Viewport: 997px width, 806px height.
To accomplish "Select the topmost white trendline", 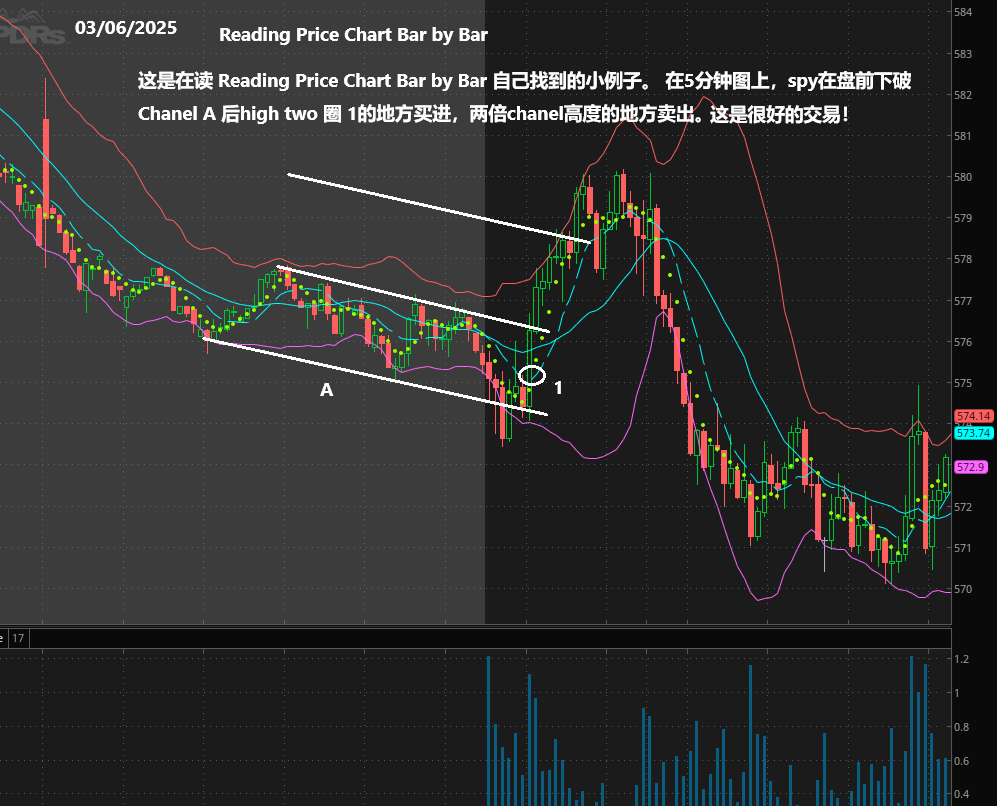I will pos(438,208).
